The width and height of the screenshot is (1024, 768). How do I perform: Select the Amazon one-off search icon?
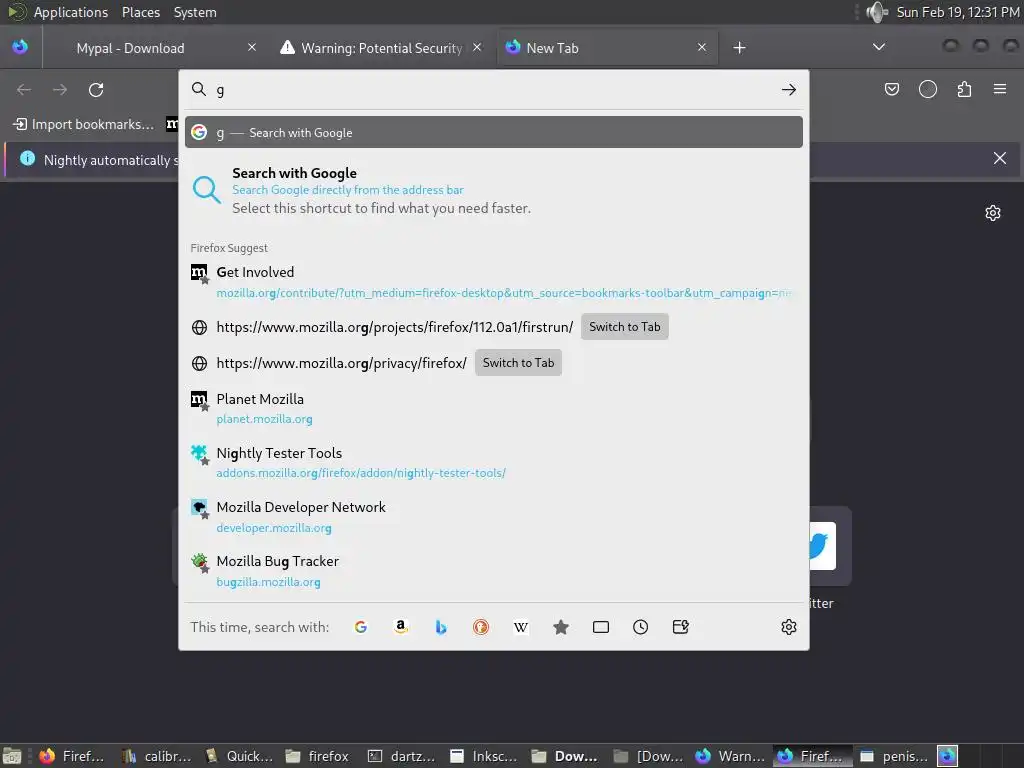[x=401, y=627]
